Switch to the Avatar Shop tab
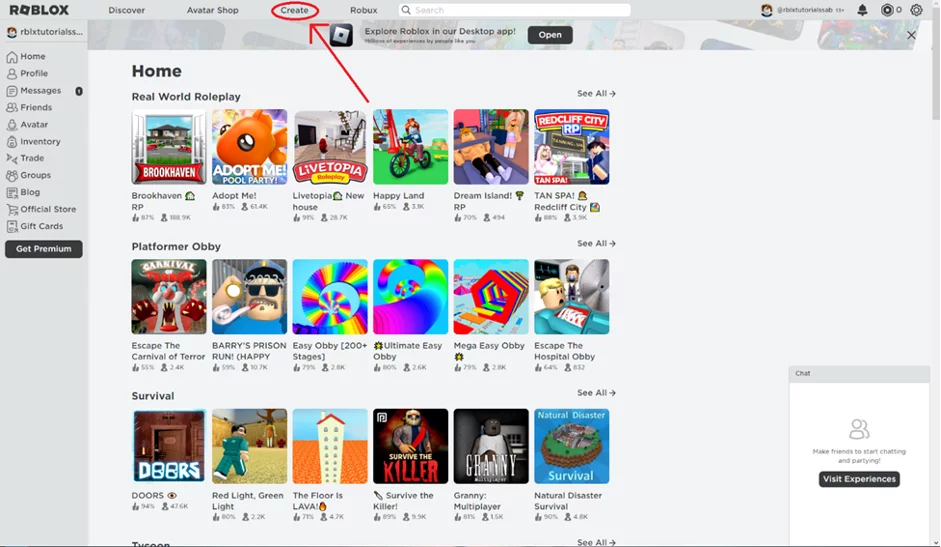Screen dimensions: 941x547 tap(212, 10)
